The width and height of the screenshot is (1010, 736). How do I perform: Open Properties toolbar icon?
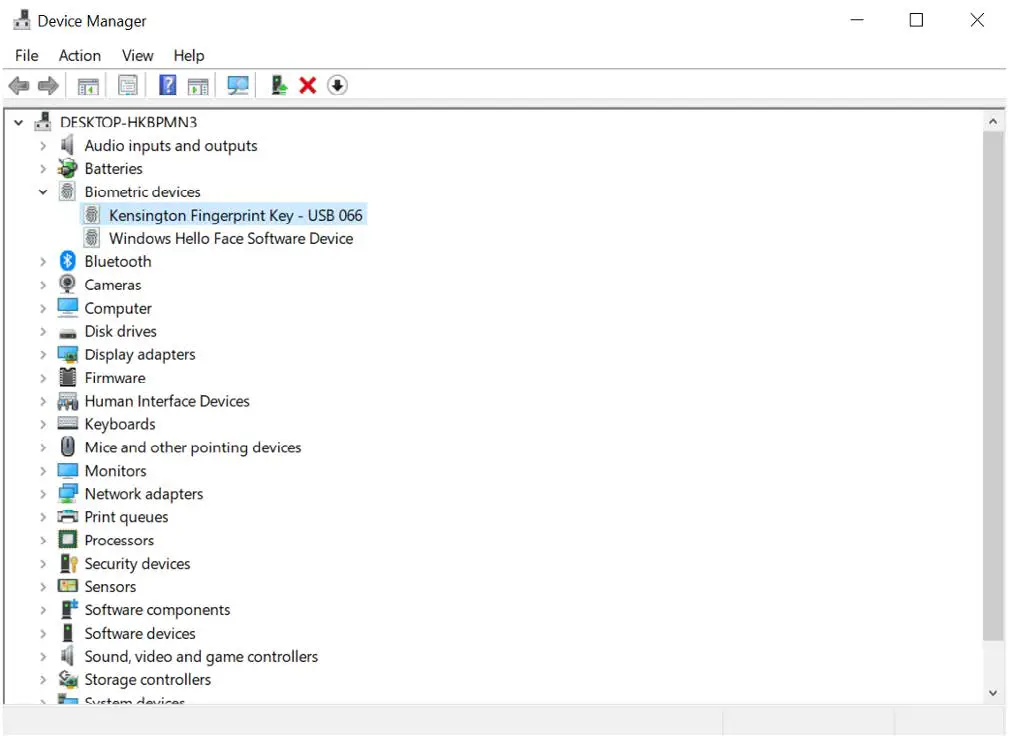click(128, 85)
